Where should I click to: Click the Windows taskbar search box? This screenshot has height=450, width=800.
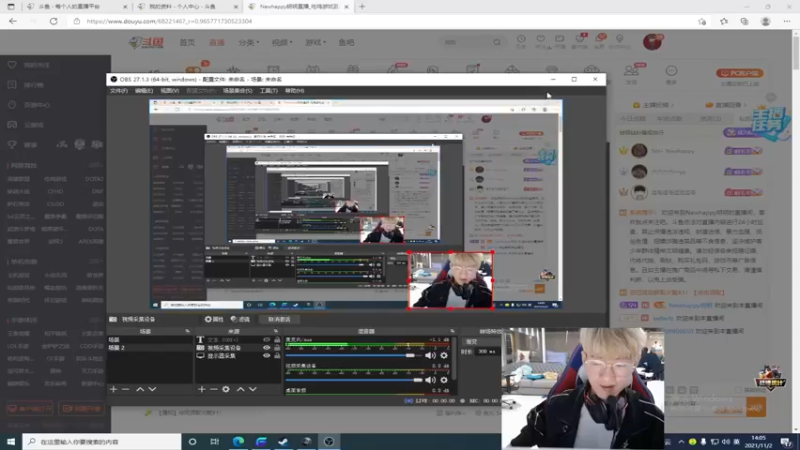(x=102, y=441)
